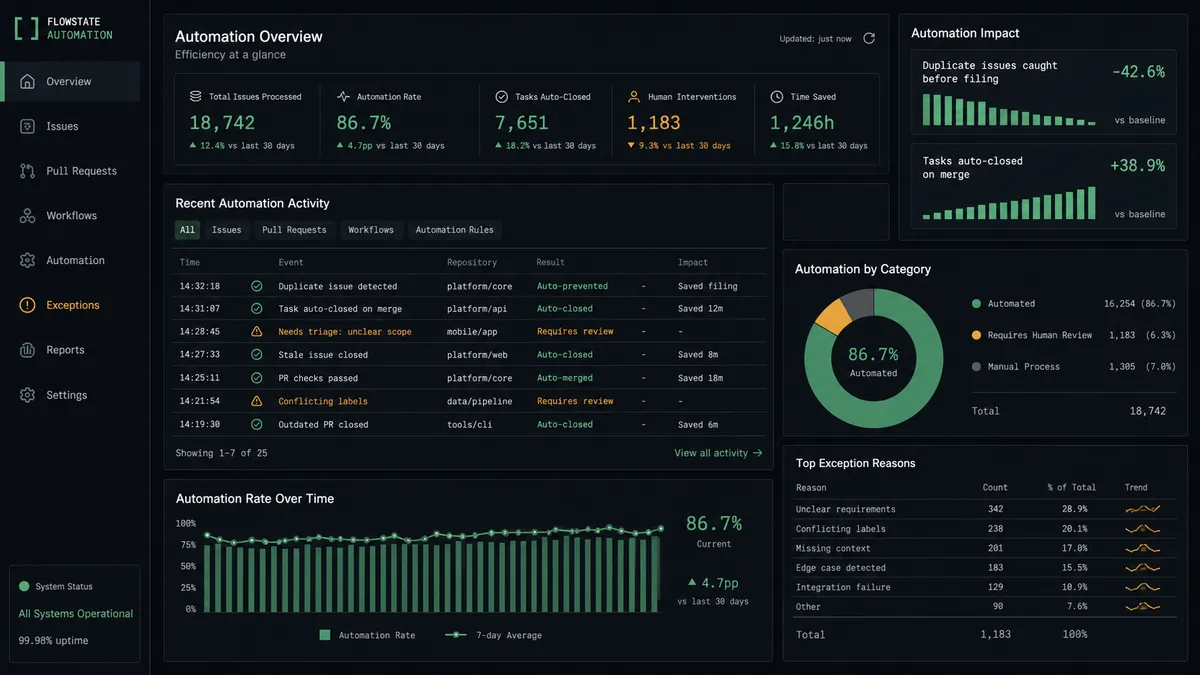1200x675 pixels.
Task: Switch to Workflows activity tab
Action: click(x=371, y=230)
